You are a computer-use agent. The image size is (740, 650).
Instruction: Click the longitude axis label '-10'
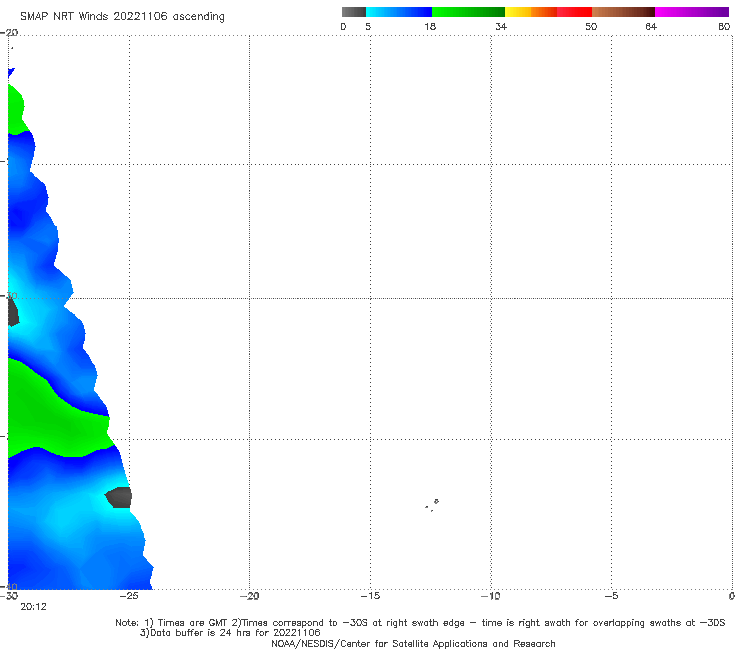pos(491,596)
